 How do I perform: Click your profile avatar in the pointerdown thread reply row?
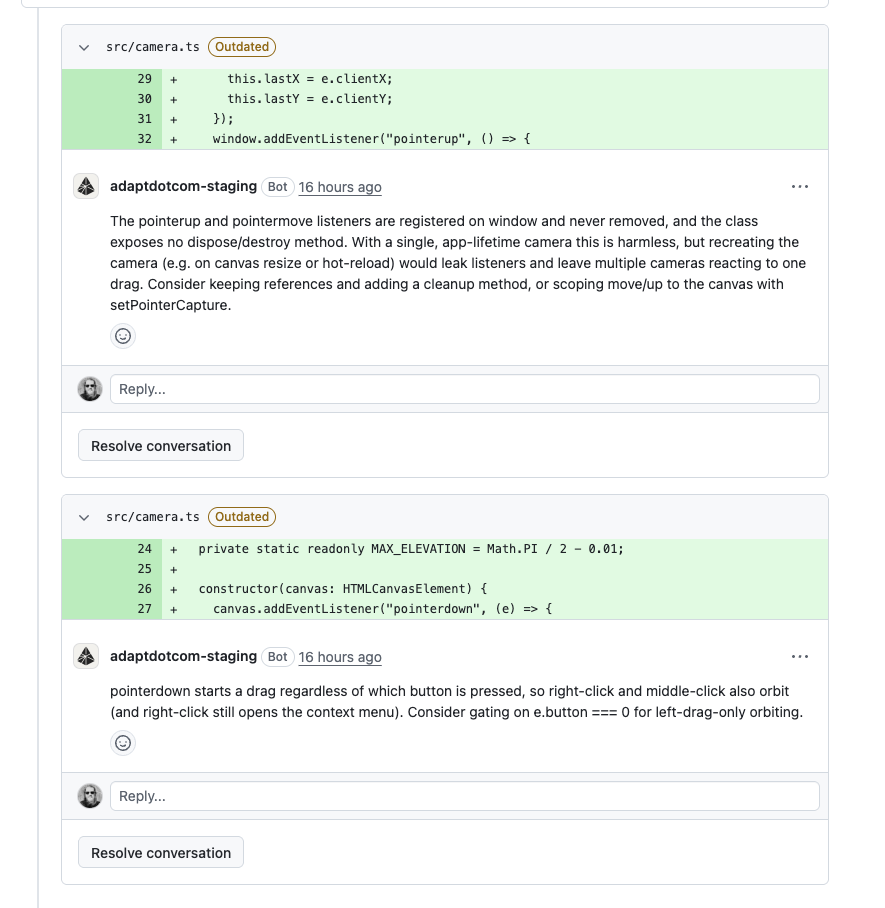[x=90, y=796]
